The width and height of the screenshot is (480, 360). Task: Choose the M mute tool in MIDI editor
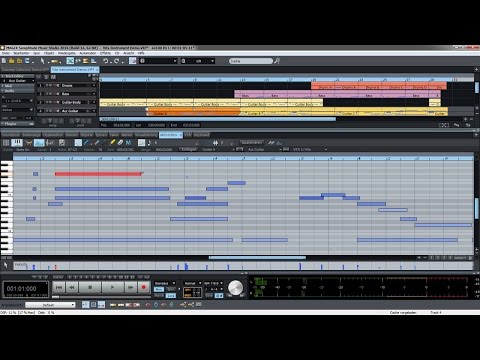click(x=128, y=143)
